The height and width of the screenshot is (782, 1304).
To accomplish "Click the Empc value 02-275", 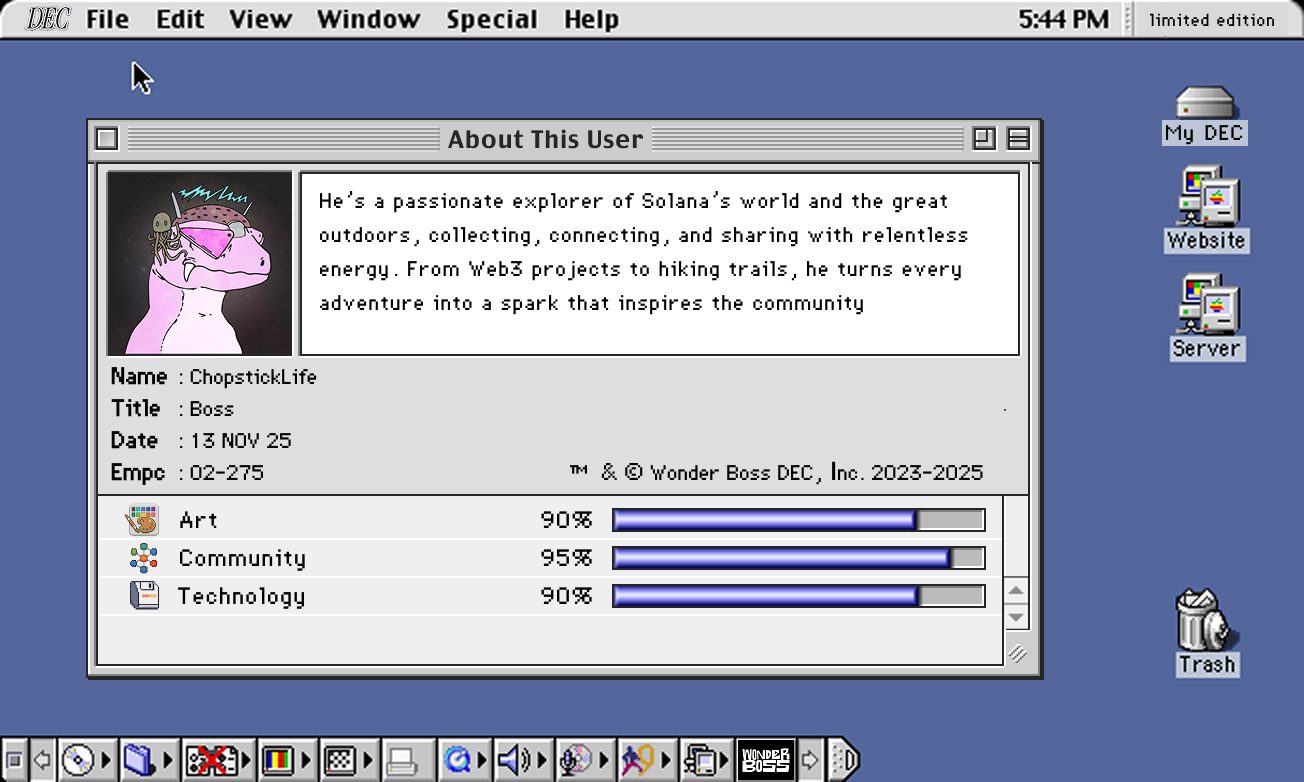I will coord(226,473).
